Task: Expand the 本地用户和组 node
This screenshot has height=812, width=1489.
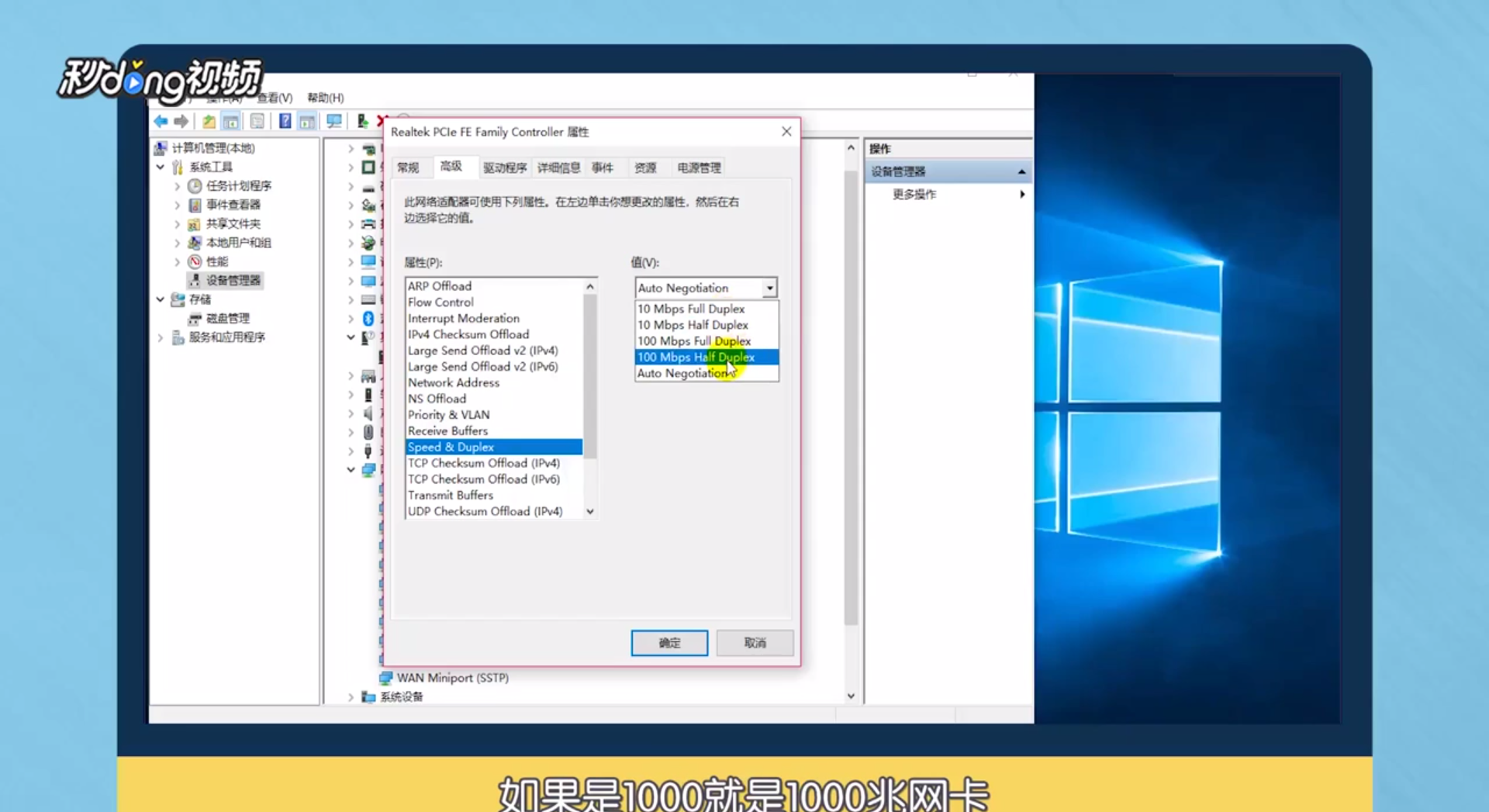Action: (178, 243)
